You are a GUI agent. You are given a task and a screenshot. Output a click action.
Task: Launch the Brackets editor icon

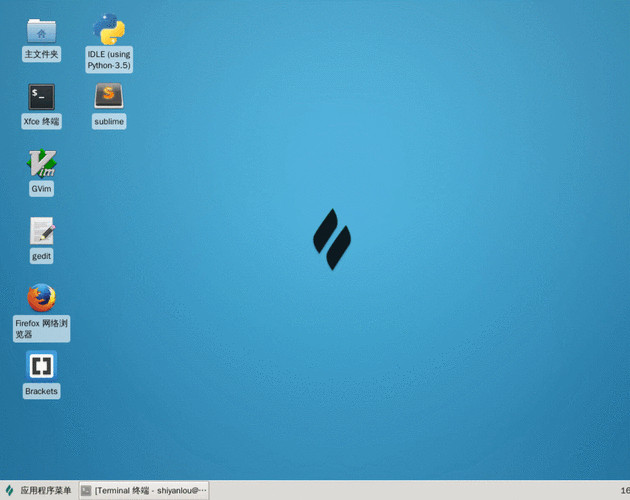(41, 365)
